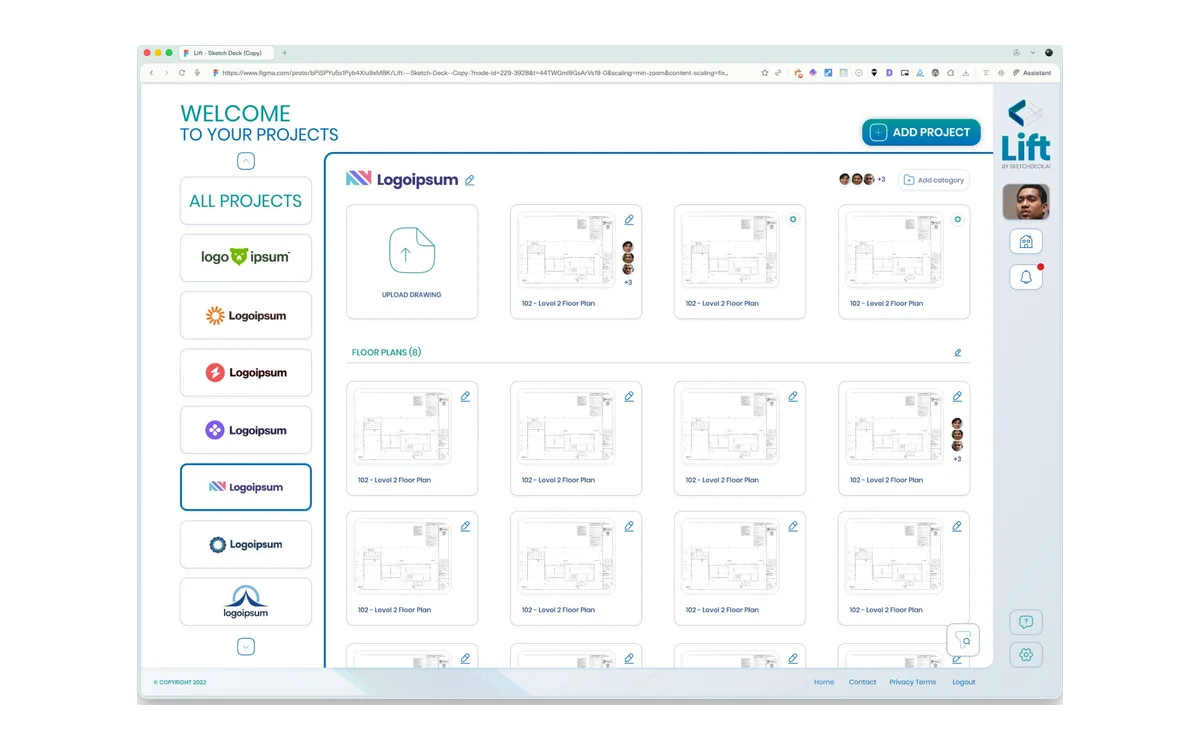Open the red lightning Logoipsum project

point(246,373)
